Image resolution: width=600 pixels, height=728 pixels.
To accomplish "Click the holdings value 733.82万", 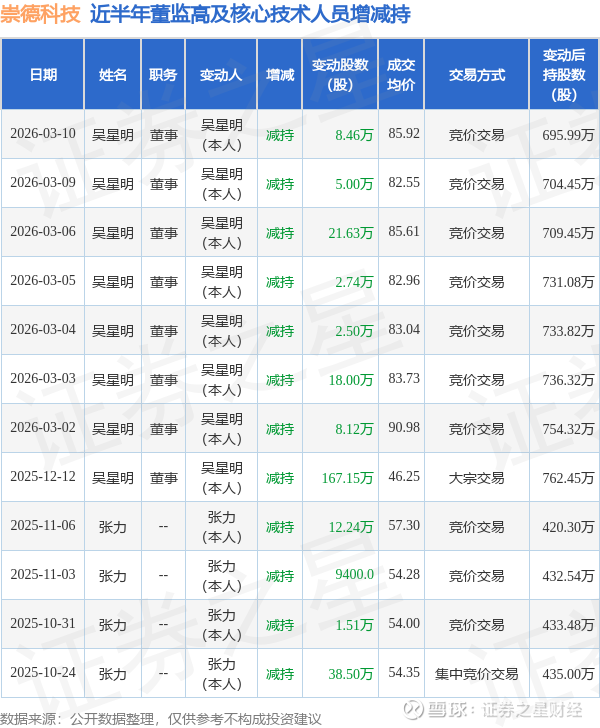I will tap(568, 331).
